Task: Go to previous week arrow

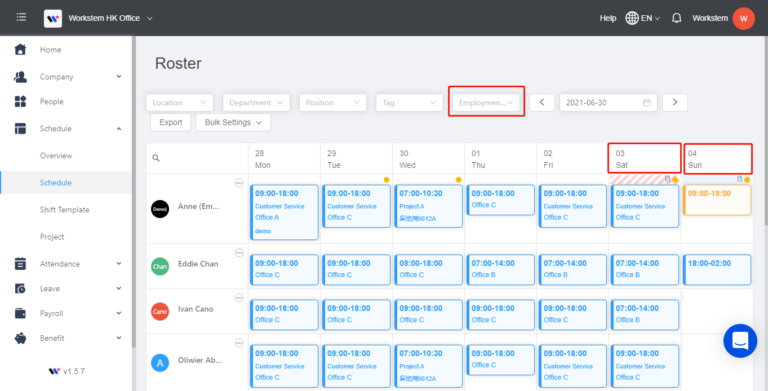Action: click(x=542, y=102)
